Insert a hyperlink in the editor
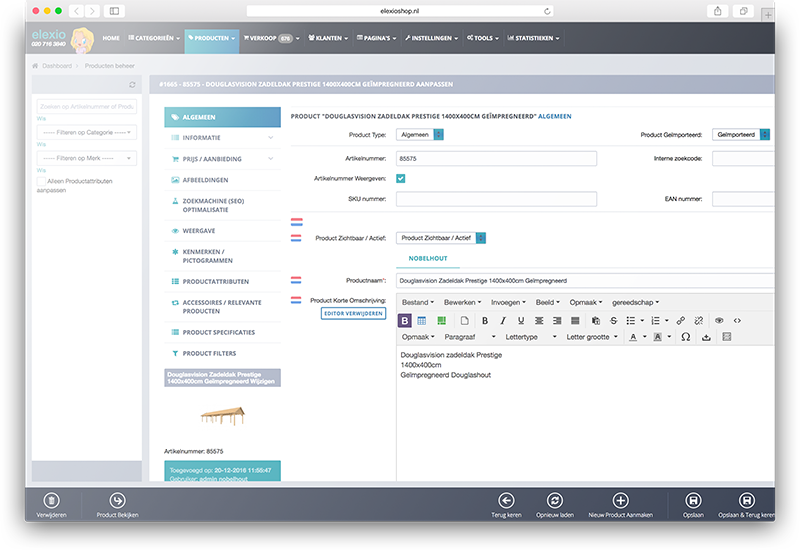Image resolution: width=800 pixels, height=550 pixels. pos(680,320)
